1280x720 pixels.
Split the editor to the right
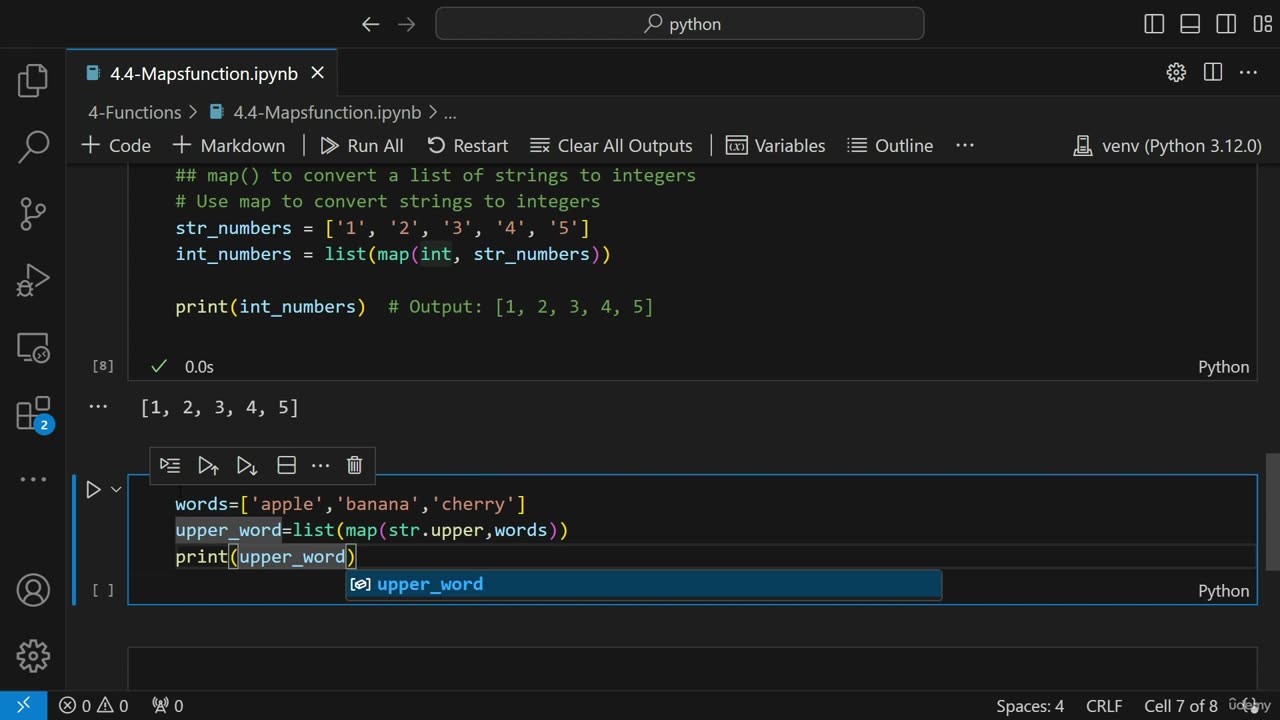pyautogui.click(x=1212, y=72)
